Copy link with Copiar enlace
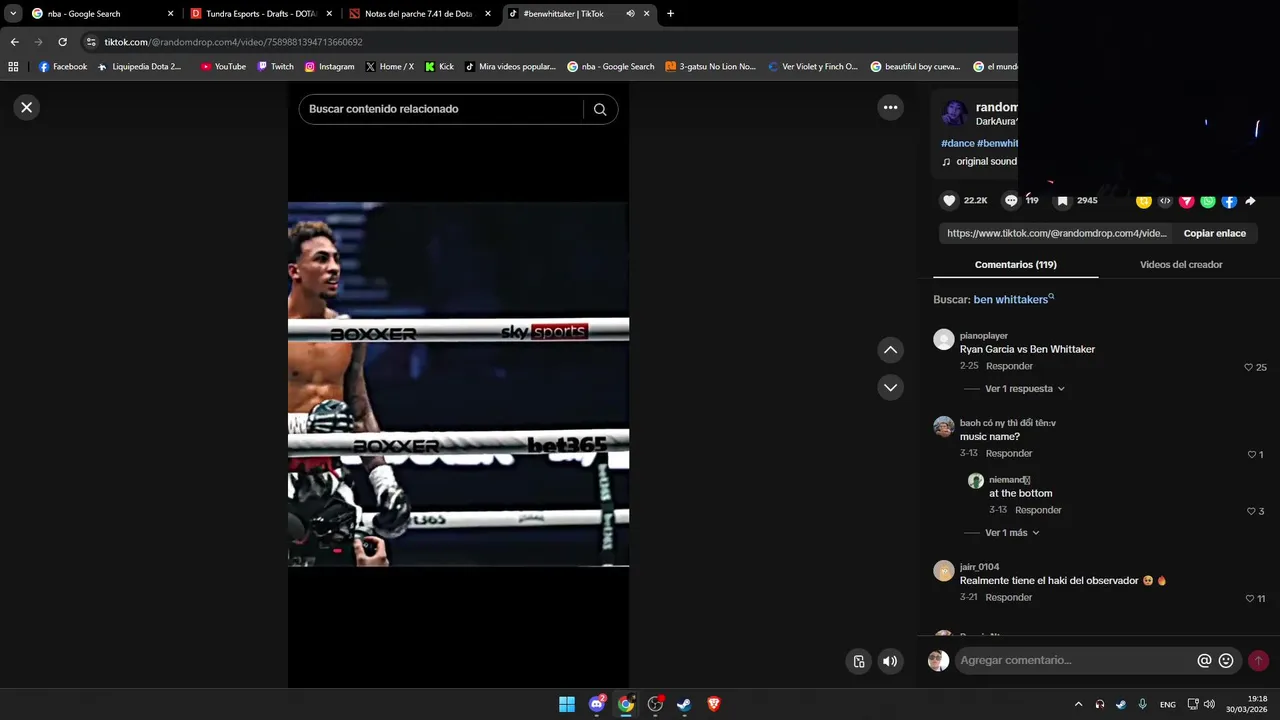This screenshot has width=1280, height=720. tap(1214, 233)
